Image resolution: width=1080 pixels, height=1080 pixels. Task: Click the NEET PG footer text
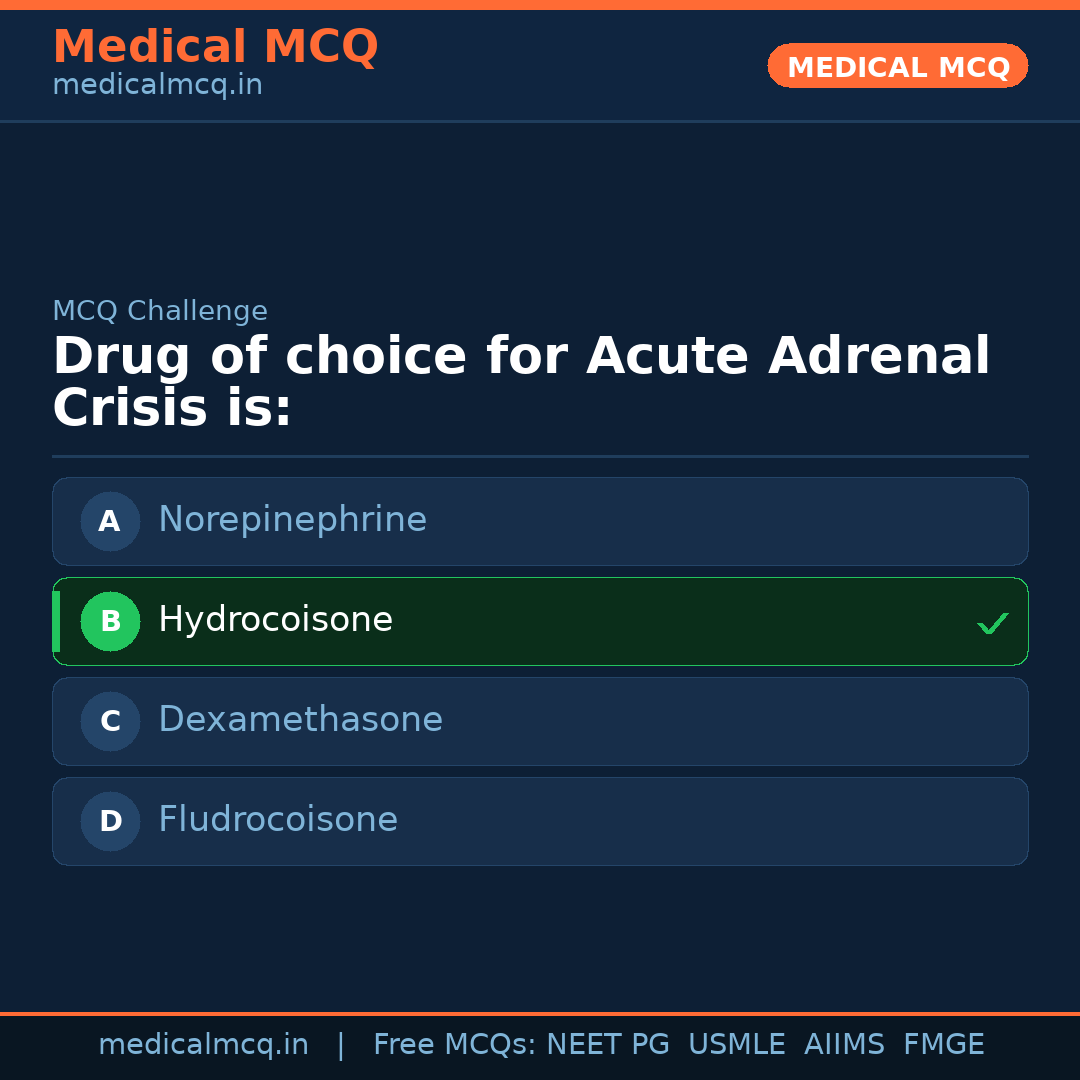[608, 1045]
